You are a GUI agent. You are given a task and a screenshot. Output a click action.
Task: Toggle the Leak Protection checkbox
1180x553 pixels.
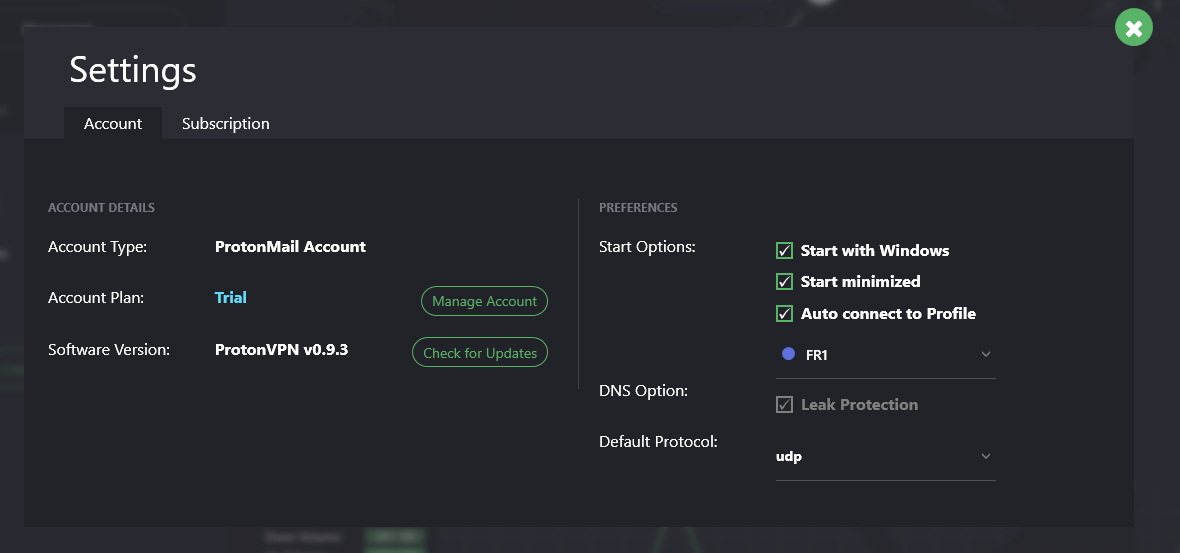click(784, 405)
